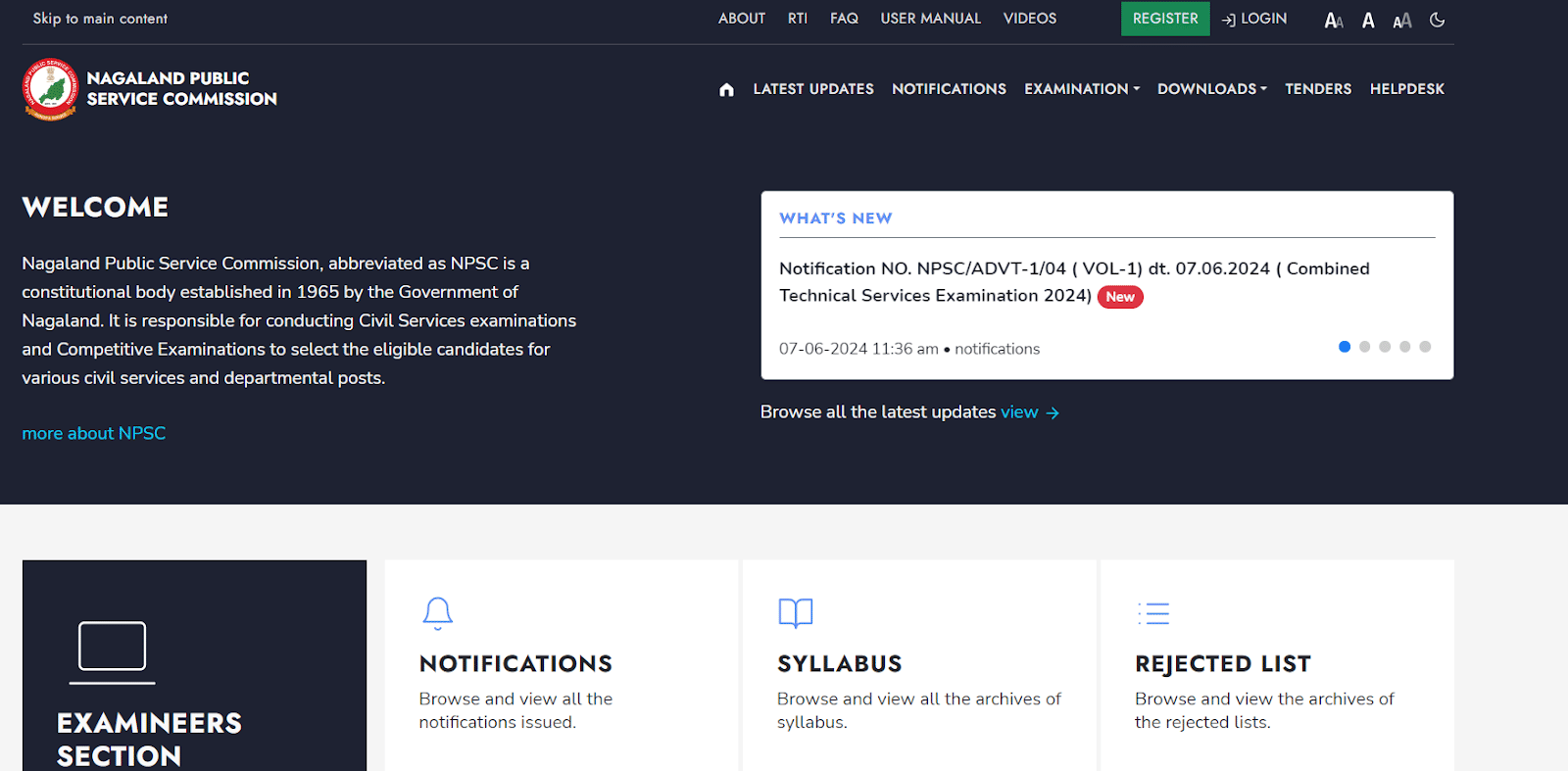Open the Tenders menu item

tap(1318, 89)
